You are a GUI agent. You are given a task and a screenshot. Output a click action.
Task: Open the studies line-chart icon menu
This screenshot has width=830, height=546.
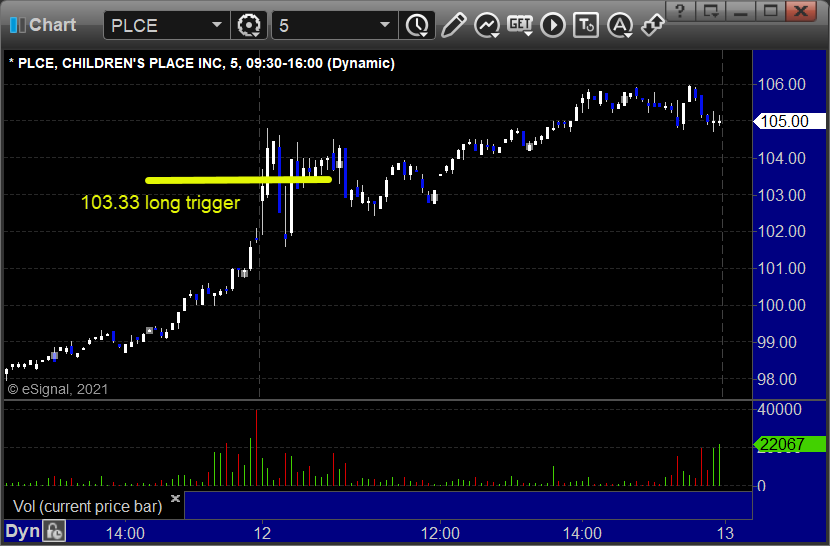[x=487, y=25]
